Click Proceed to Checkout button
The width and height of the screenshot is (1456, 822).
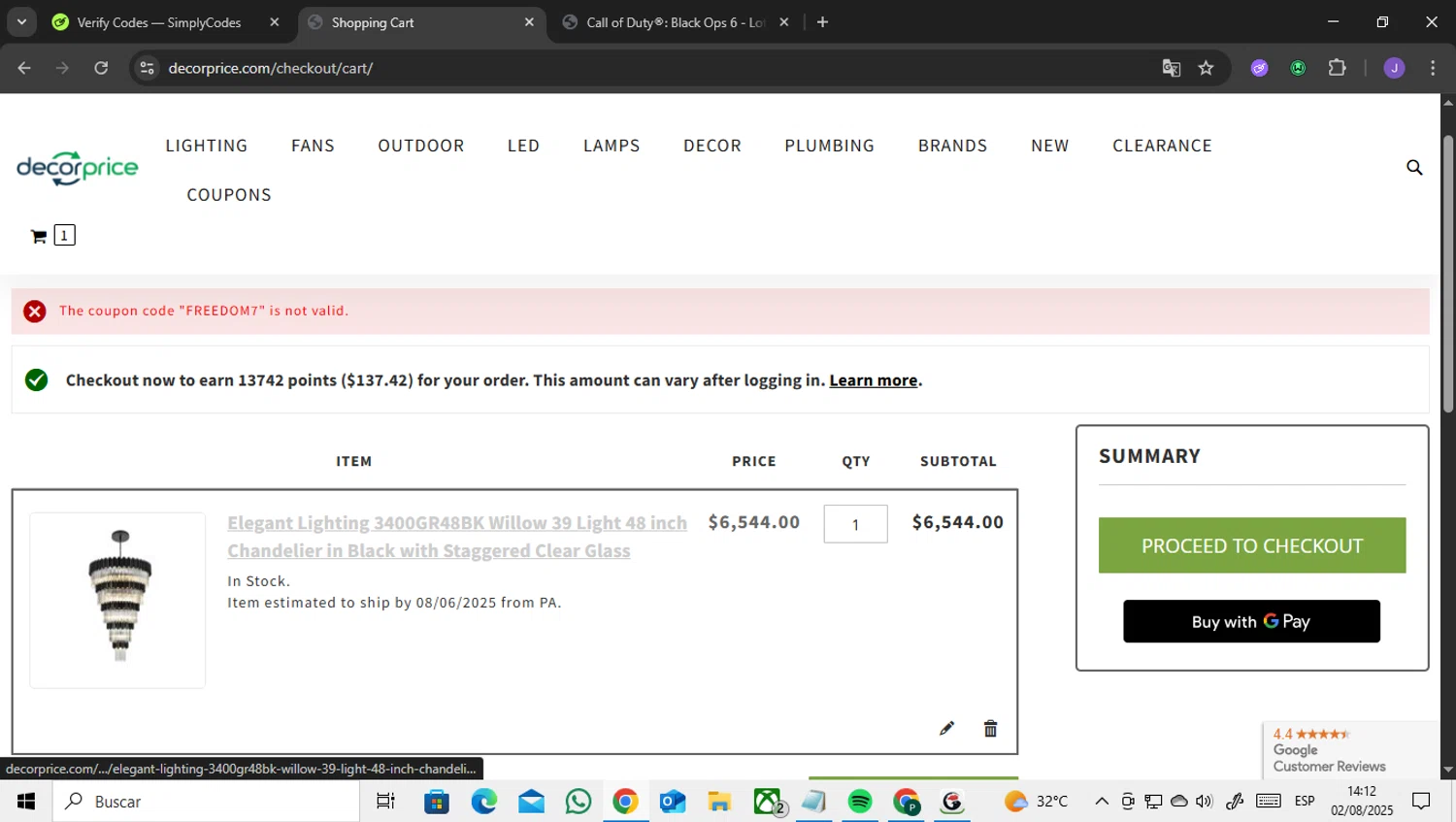click(1252, 545)
